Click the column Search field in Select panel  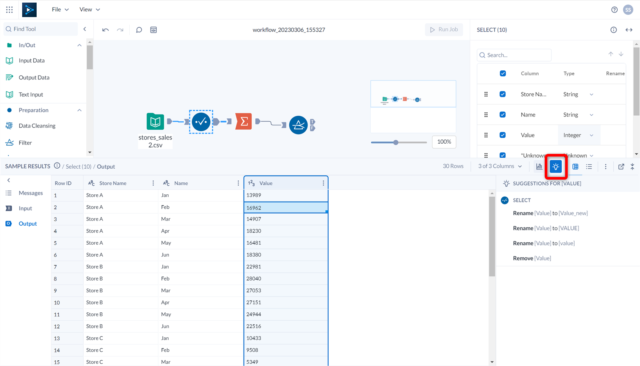[514, 55]
